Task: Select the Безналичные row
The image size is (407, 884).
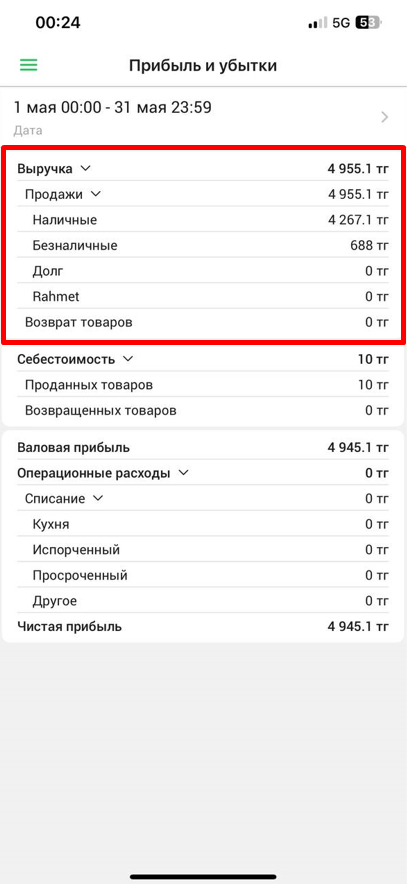Action: 203,245
